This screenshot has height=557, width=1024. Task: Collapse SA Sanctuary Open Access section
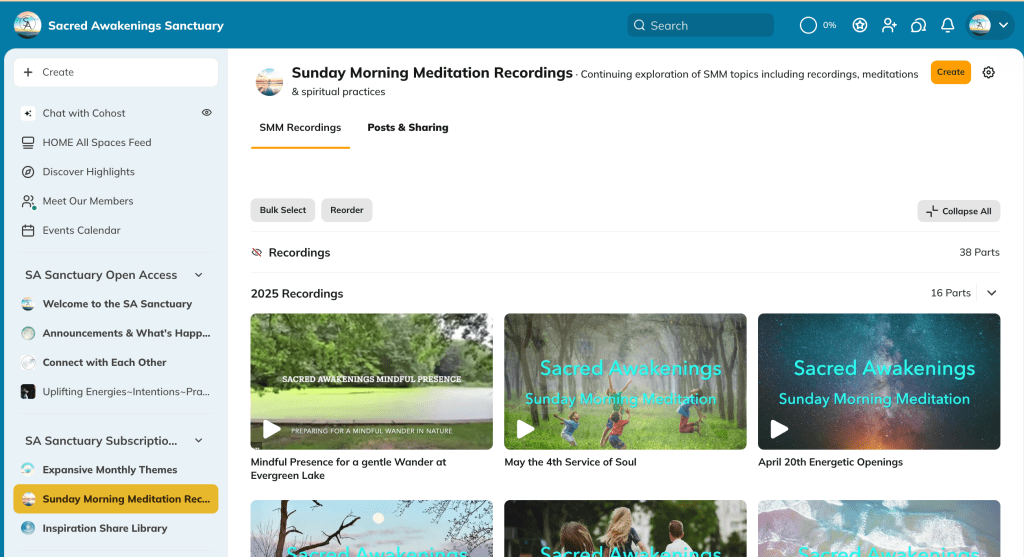point(198,275)
